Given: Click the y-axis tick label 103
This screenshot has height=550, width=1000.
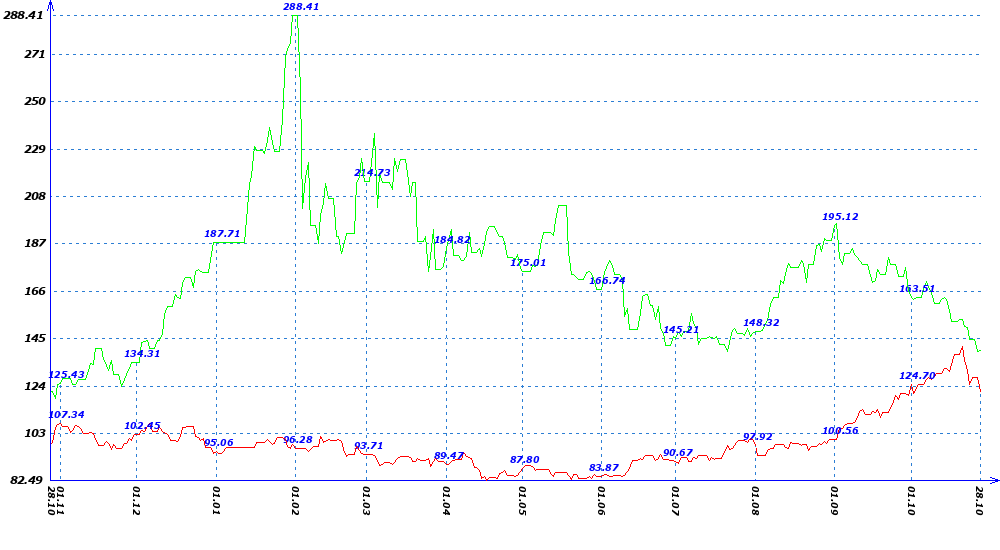Looking at the screenshot, I should [34, 434].
